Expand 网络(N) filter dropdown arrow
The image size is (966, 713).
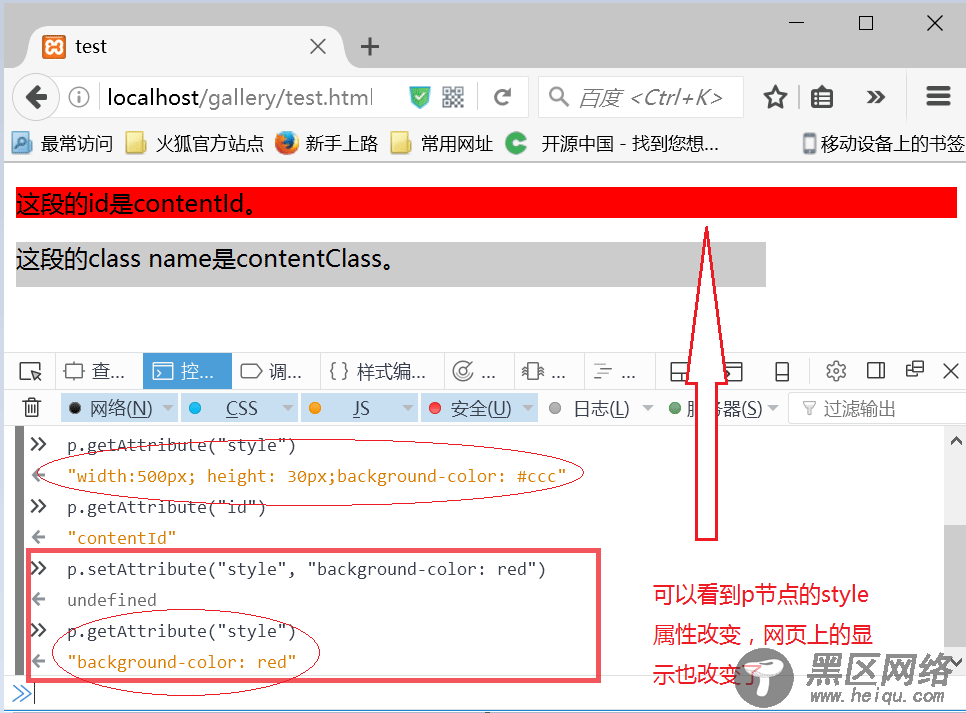(x=168, y=407)
